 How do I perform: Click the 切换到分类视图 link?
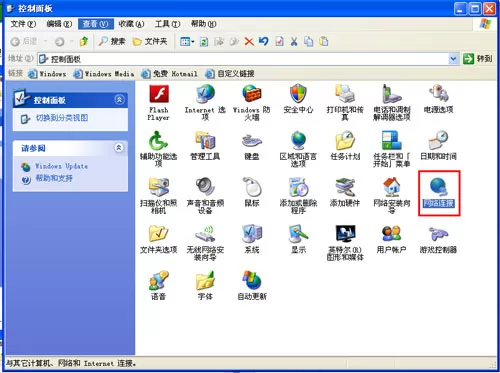[x=62, y=118]
